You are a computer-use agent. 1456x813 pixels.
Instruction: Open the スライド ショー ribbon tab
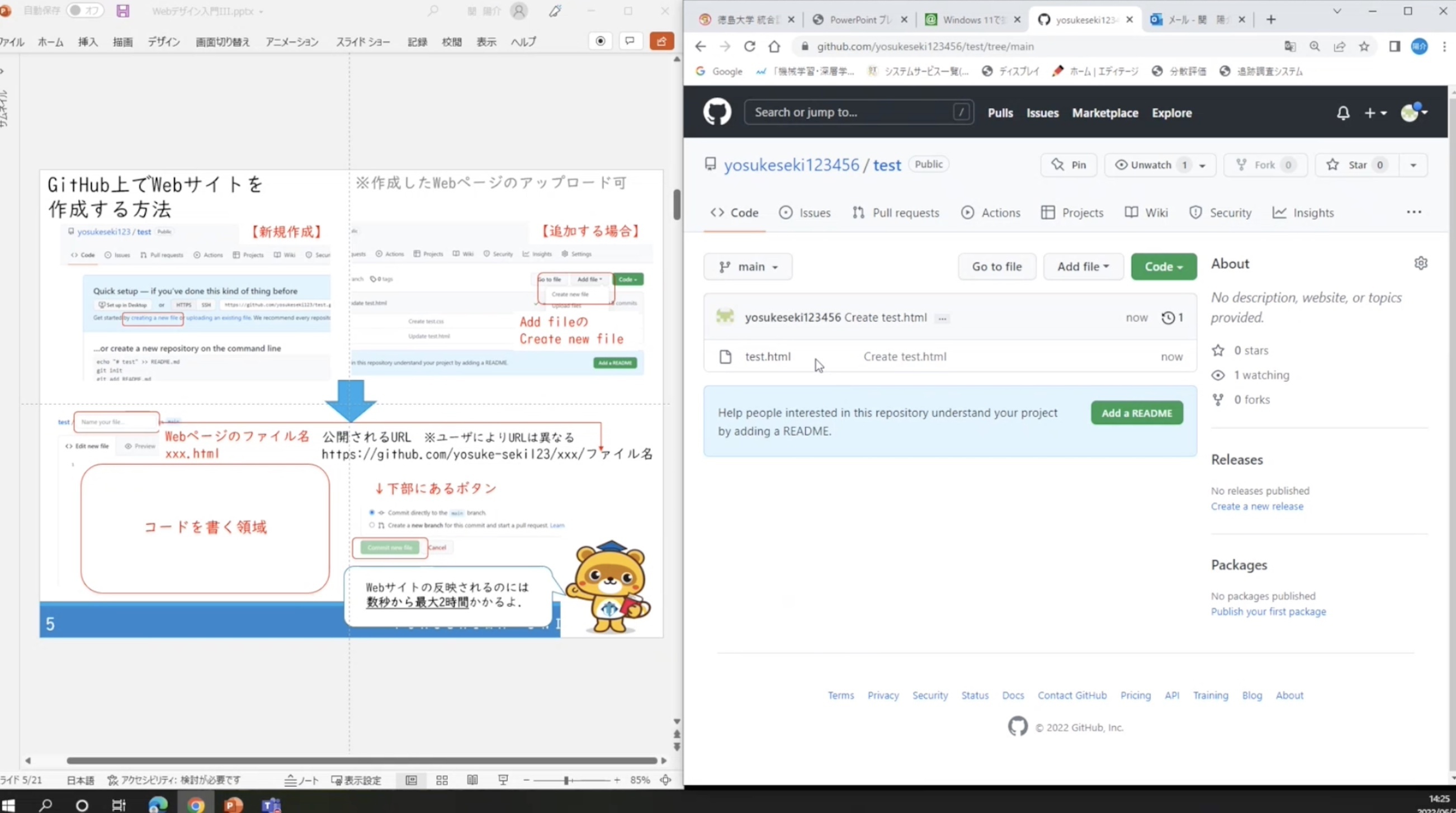pyautogui.click(x=363, y=42)
